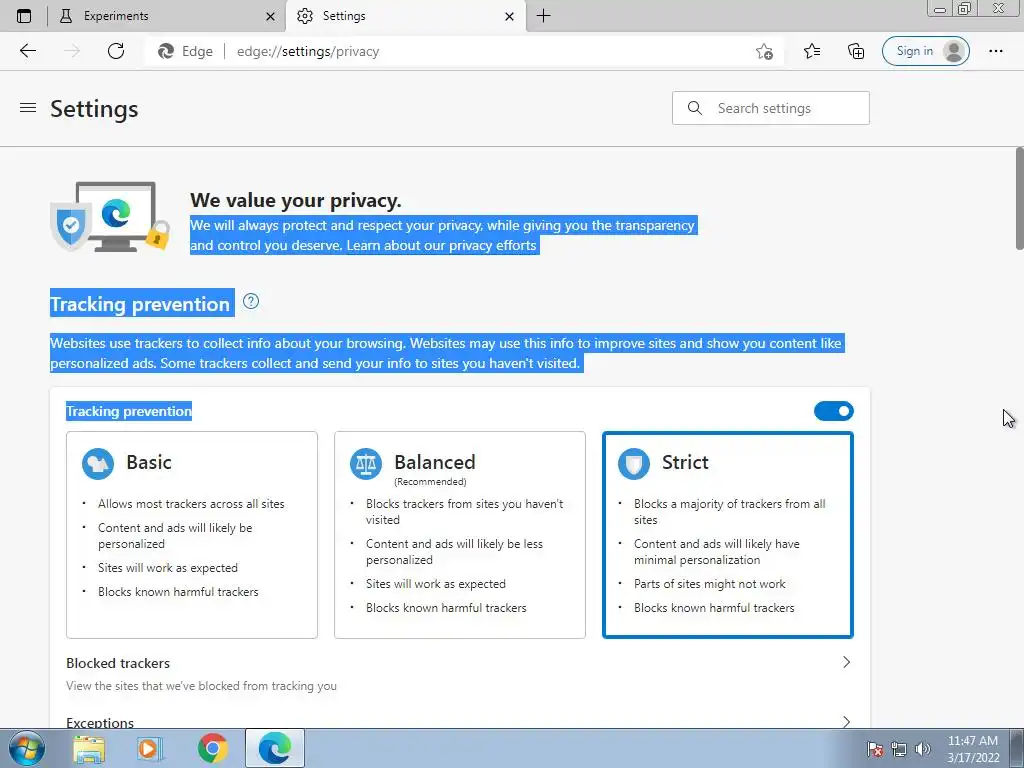The width and height of the screenshot is (1024, 768).
Task: Close the Settings tab
Action: [509, 16]
